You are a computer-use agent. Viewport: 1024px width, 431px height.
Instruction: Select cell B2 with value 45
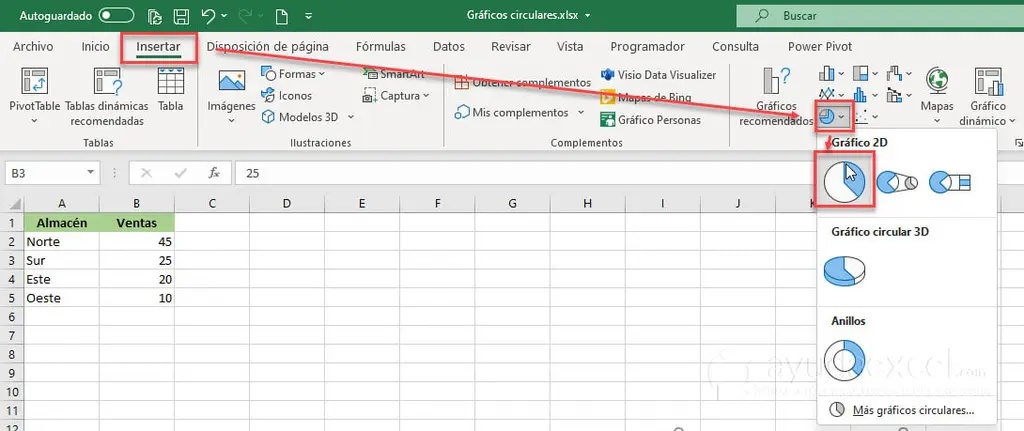pos(136,241)
